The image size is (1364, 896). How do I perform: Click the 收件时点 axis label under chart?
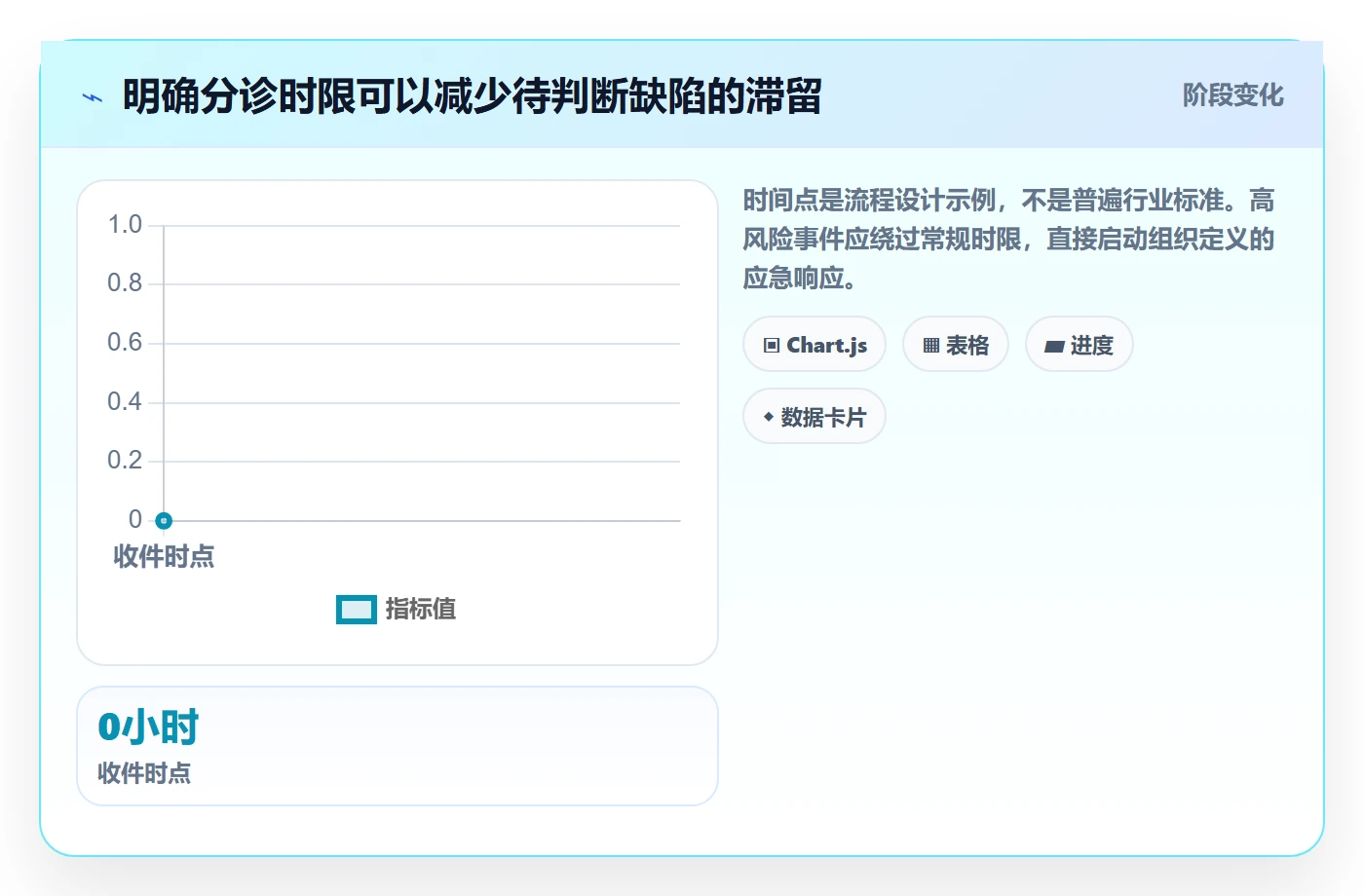pyautogui.click(x=164, y=557)
